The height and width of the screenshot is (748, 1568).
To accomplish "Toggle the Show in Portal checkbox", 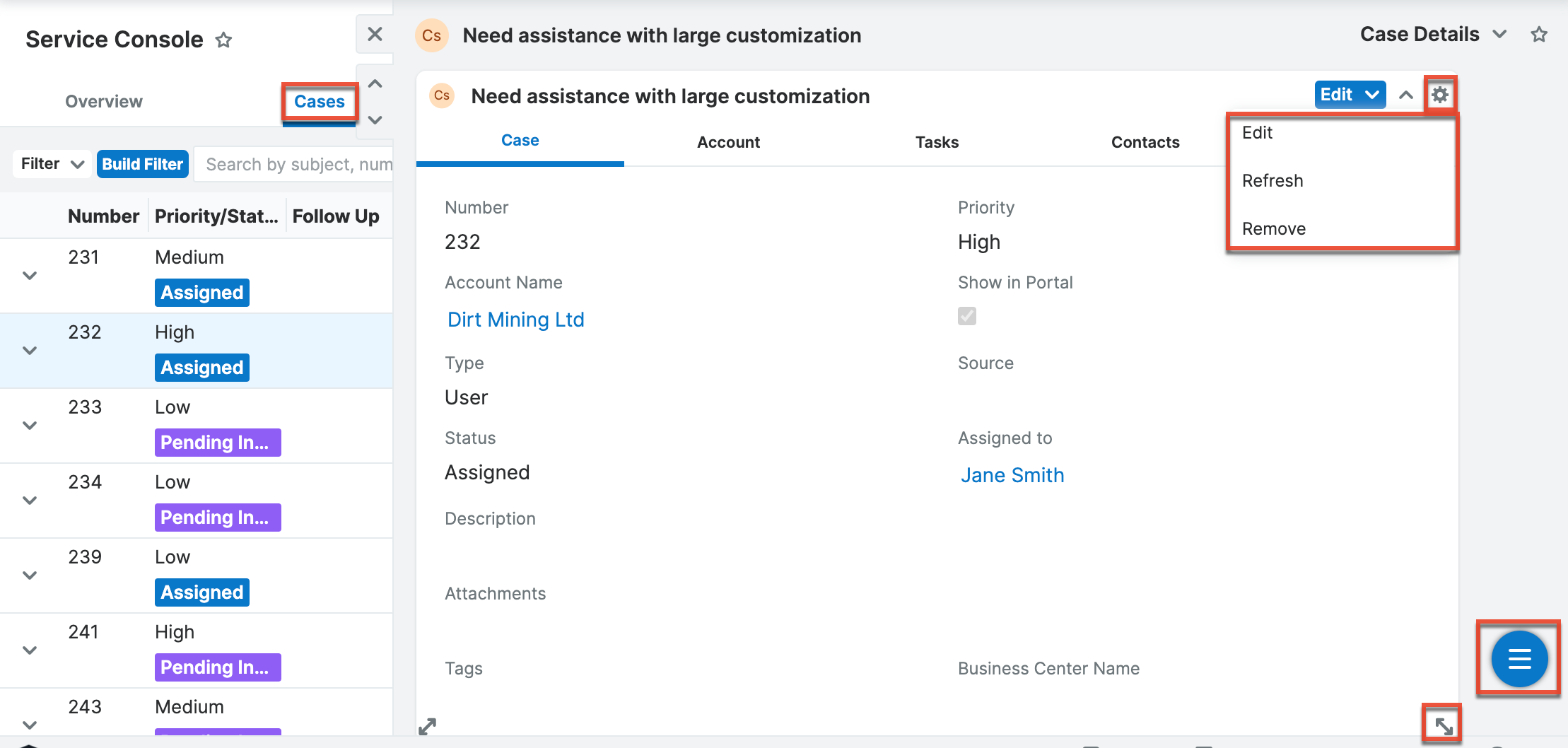I will (x=966, y=316).
